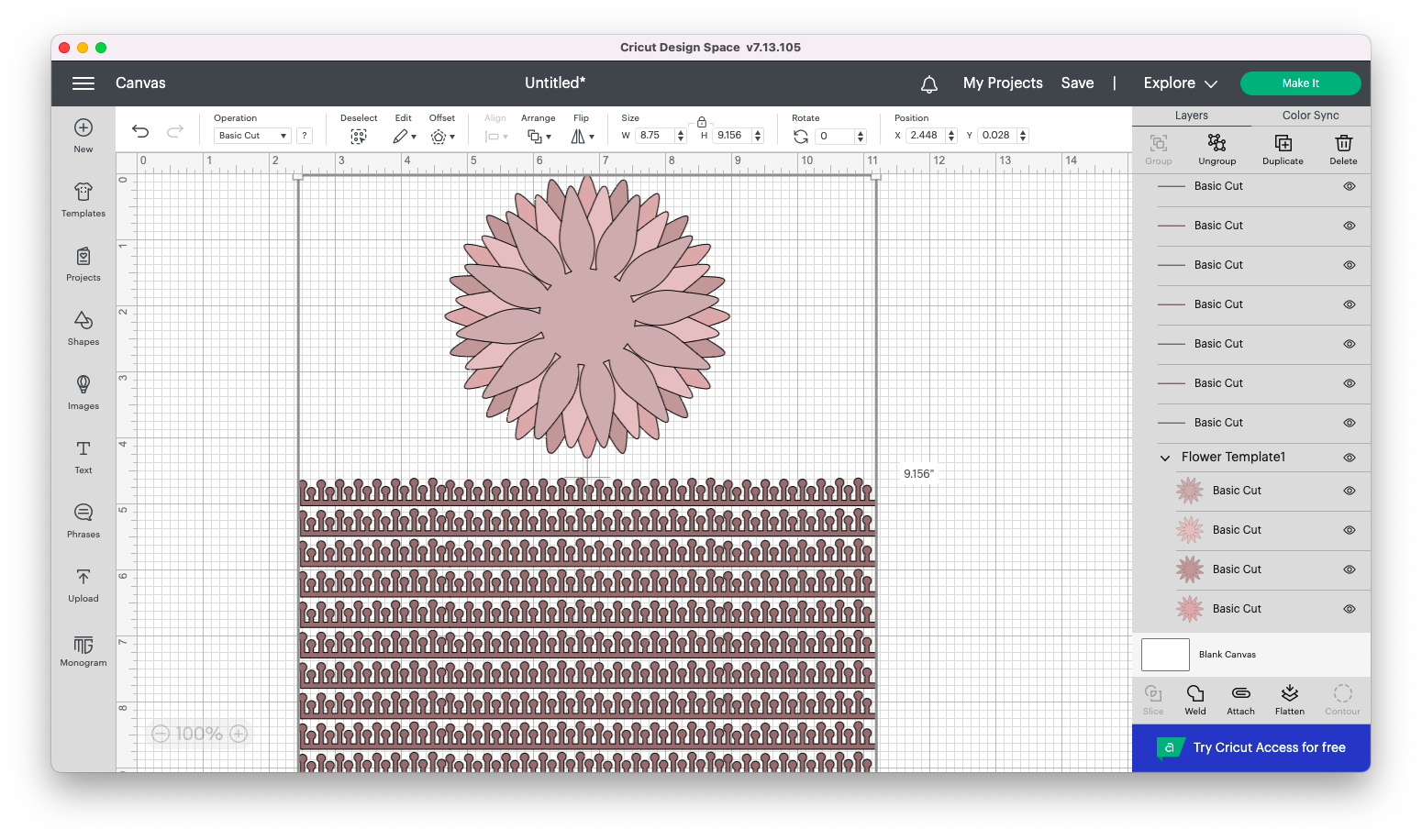
Task: Click the Make It button
Action: click(x=1300, y=83)
